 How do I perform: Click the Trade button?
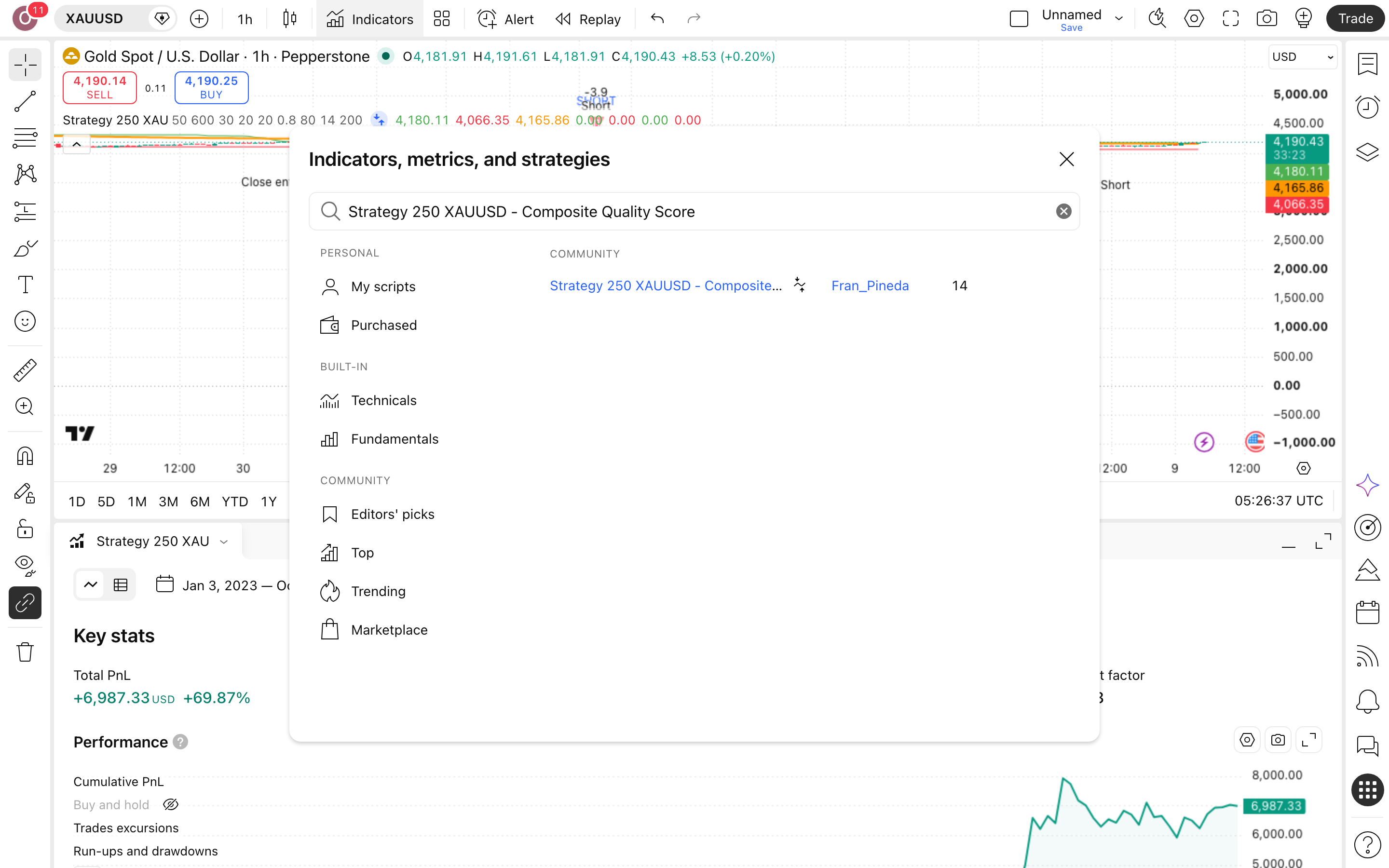pos(1355,19)
